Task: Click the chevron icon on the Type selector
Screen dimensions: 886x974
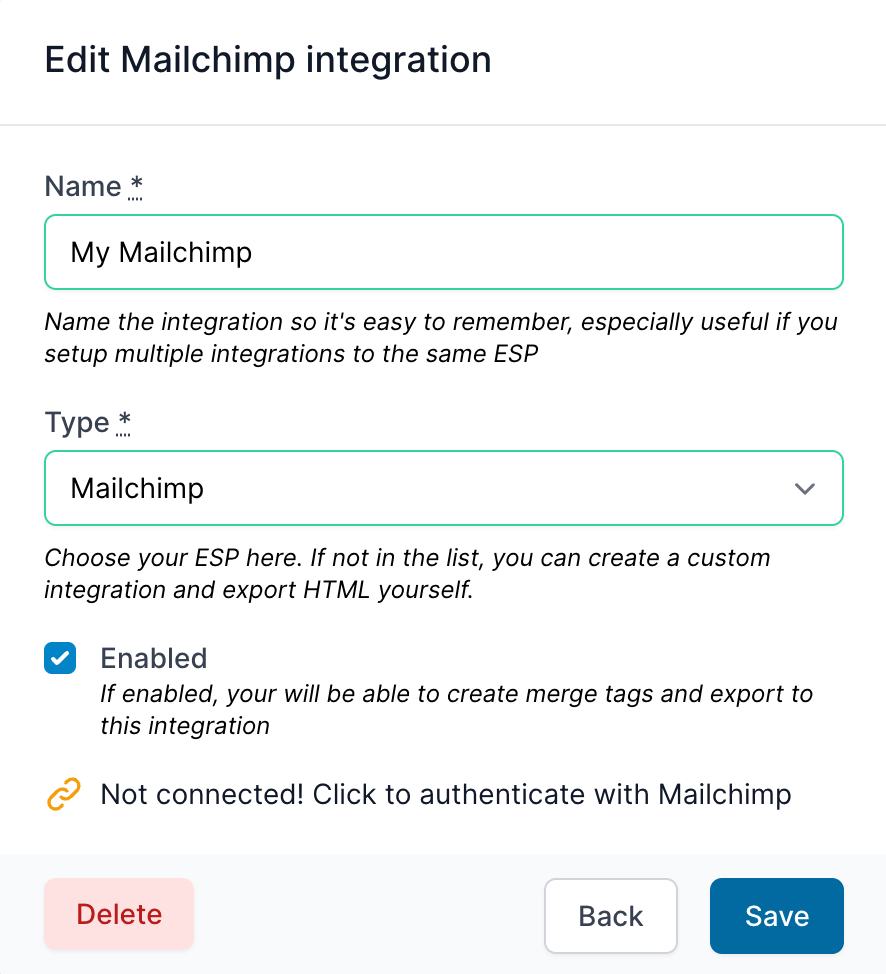Action: coord(804,489)
